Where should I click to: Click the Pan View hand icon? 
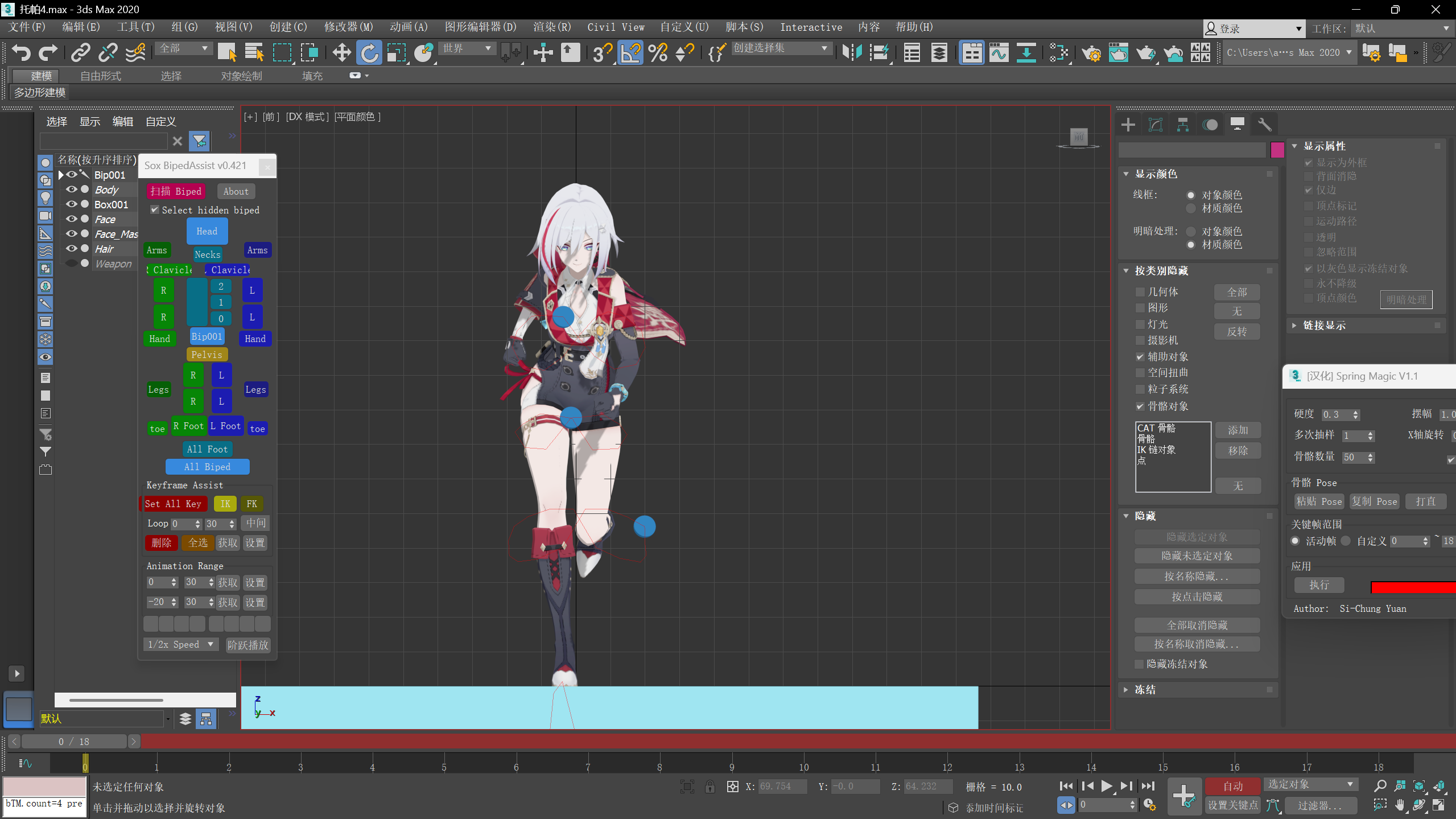(x=1399, y=805)
